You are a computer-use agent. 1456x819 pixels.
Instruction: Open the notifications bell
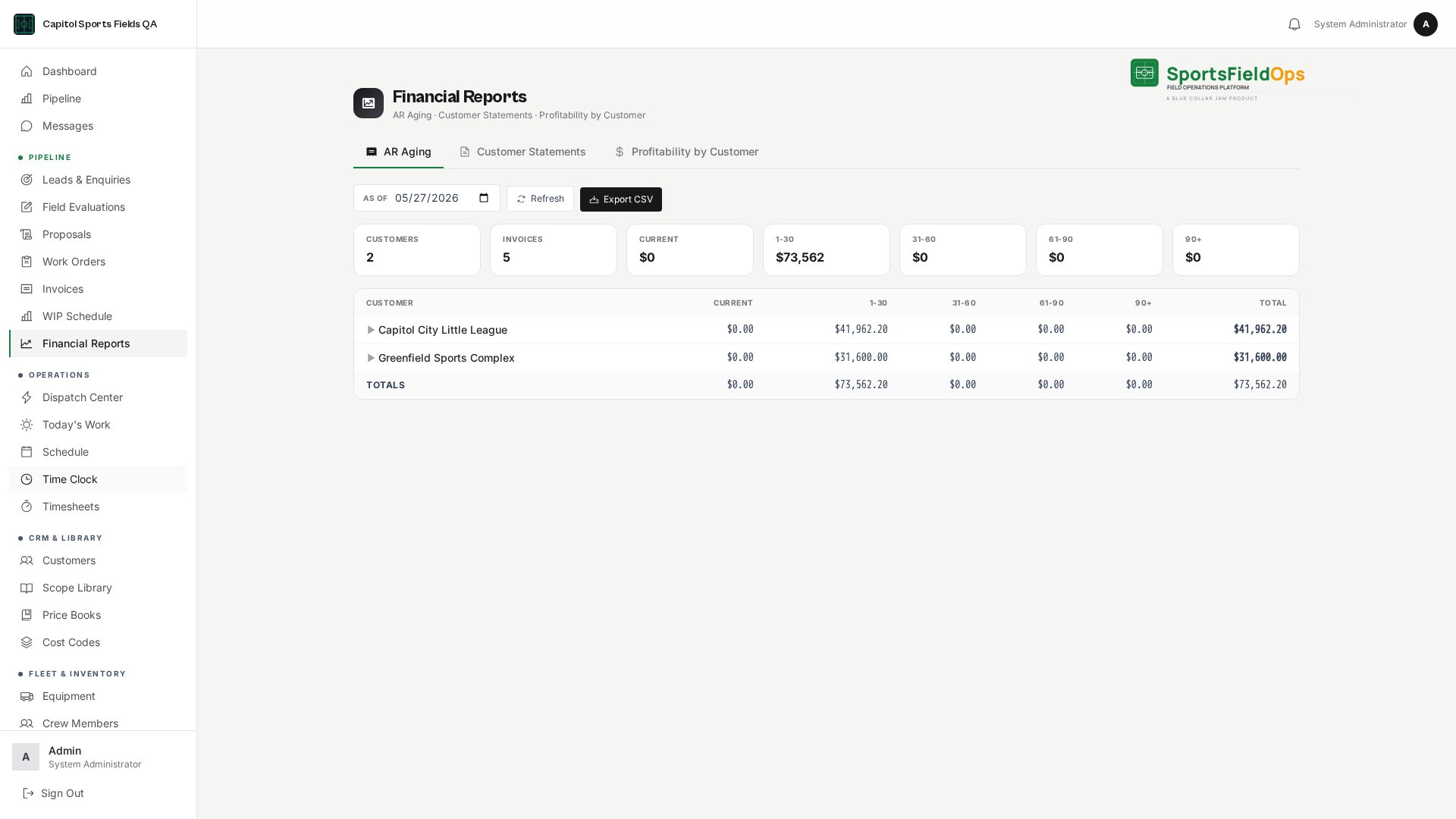click(x=1294, y=24)
